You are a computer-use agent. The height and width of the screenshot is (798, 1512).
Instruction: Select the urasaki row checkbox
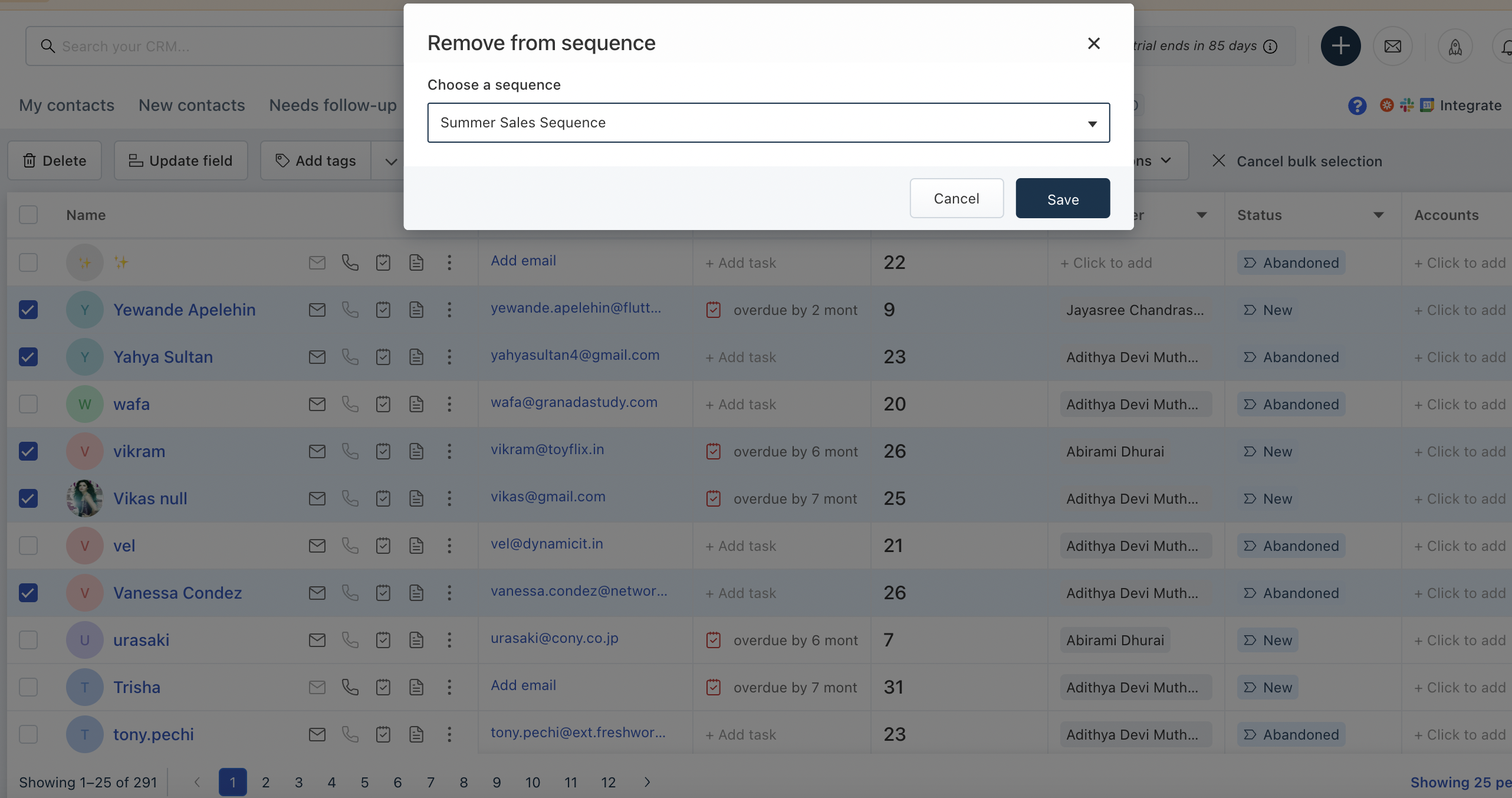pyautogui.click(x=28, y=640)
